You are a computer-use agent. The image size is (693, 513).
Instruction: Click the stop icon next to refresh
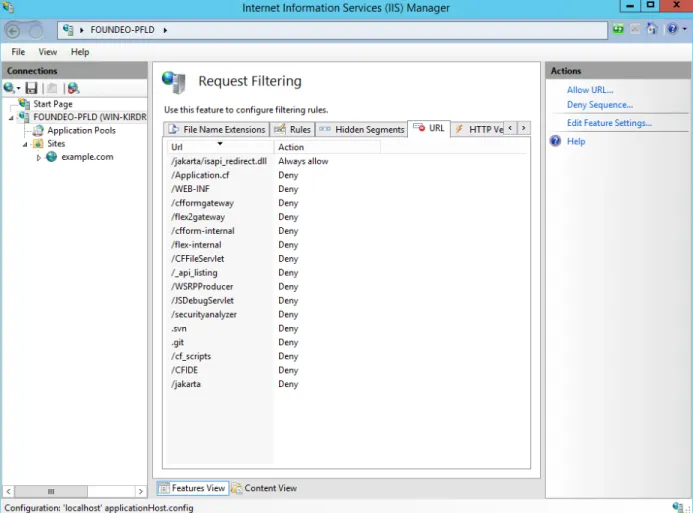click(x=635, y=29)
